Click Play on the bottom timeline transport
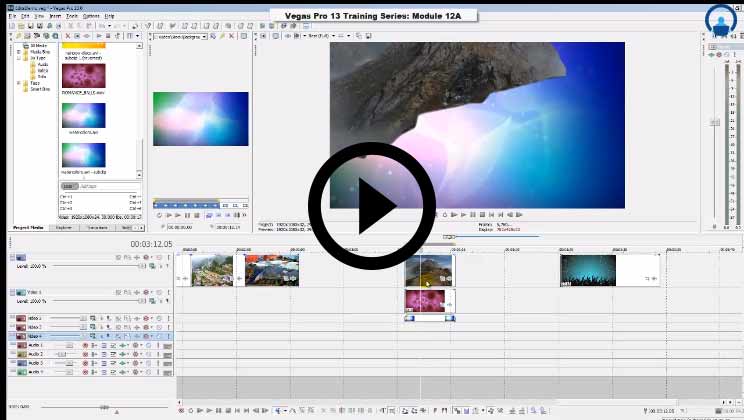This screenshot has height=420, width=744. [209, 411]
